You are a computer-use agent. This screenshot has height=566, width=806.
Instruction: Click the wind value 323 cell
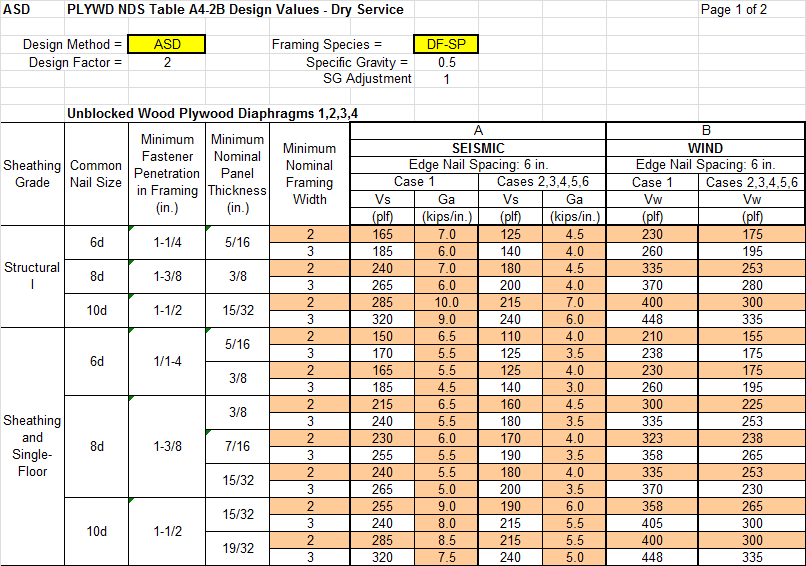[x=652, y=438]
